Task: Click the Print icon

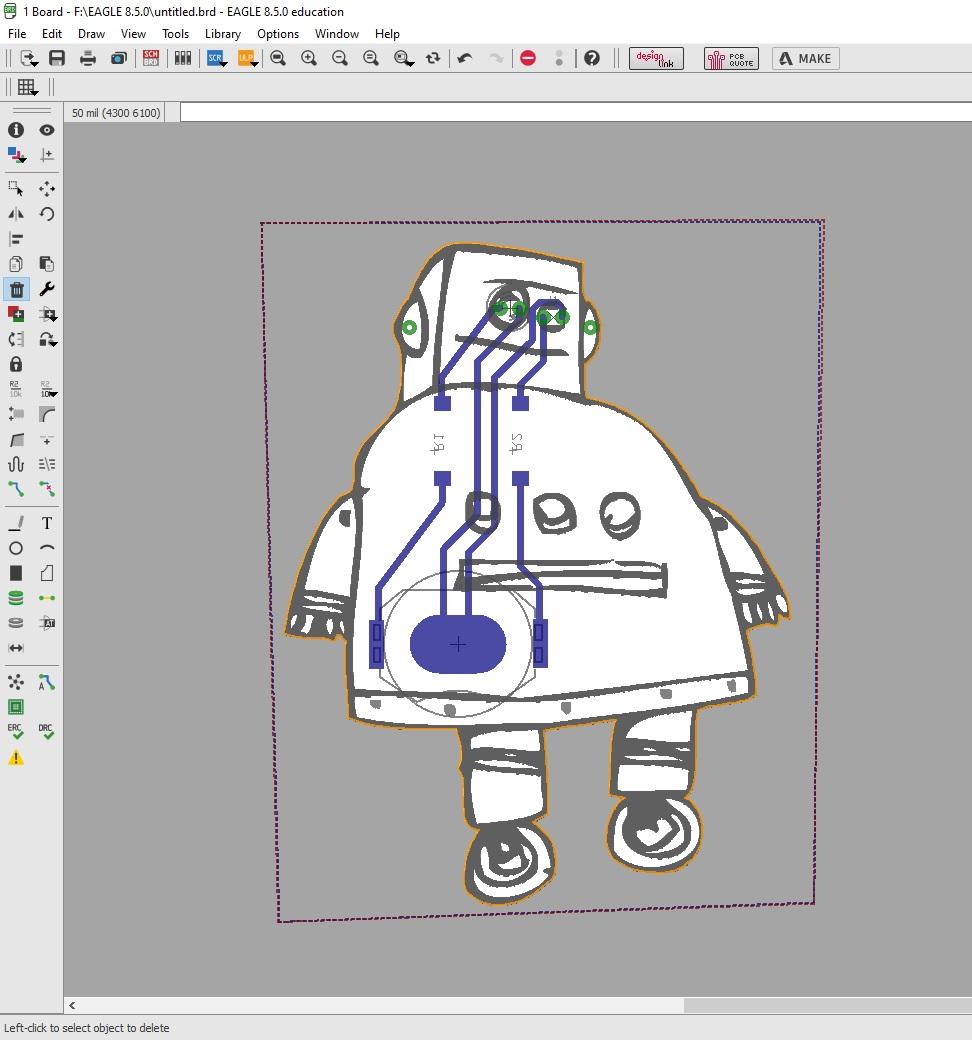Action: (88, 58)
